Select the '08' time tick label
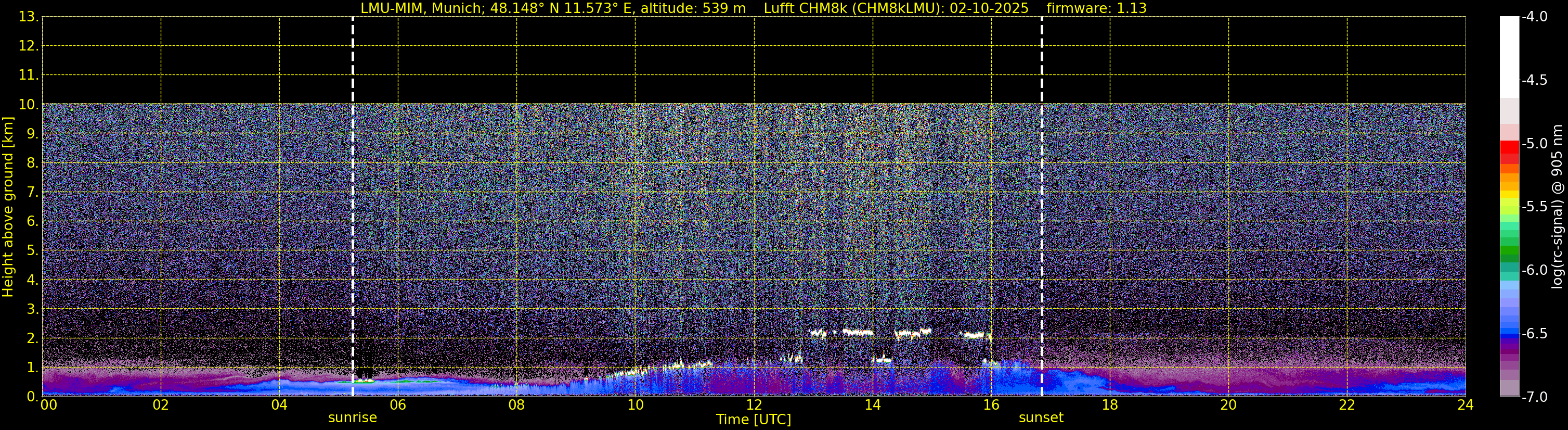Screen dimensions: 1568x430 point(517,405)
